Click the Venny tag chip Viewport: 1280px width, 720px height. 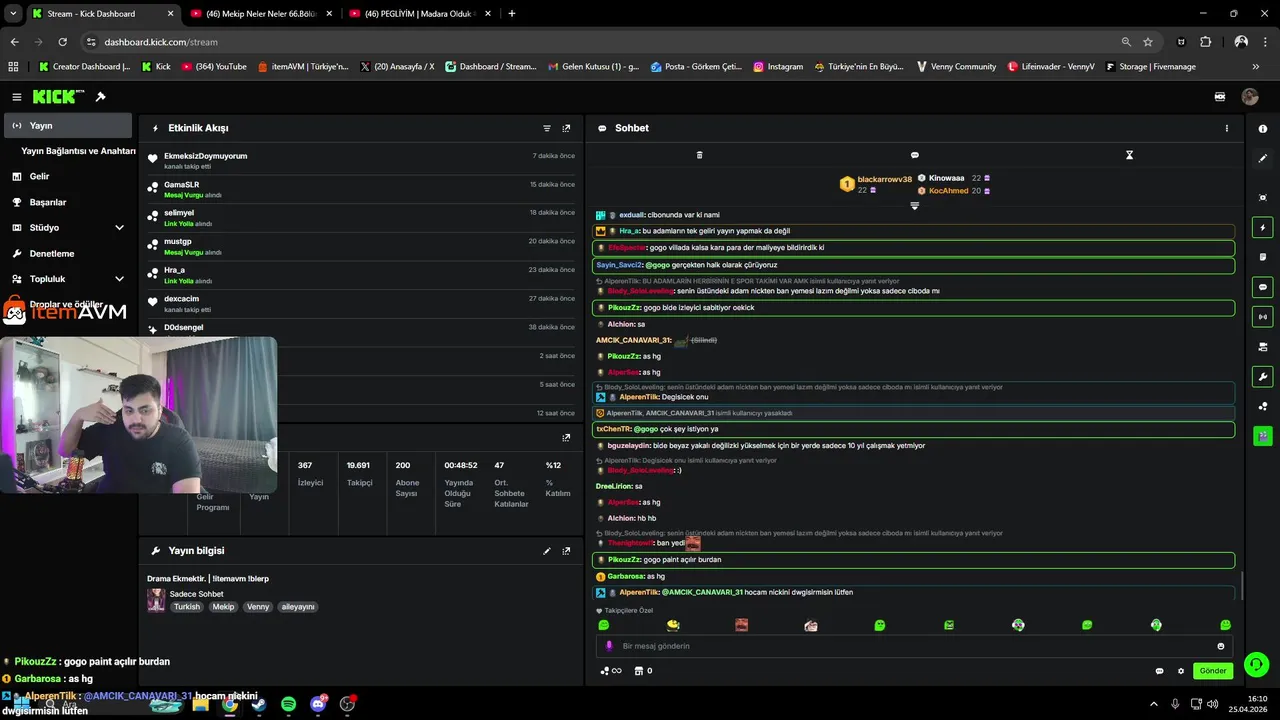pos(258,607)
